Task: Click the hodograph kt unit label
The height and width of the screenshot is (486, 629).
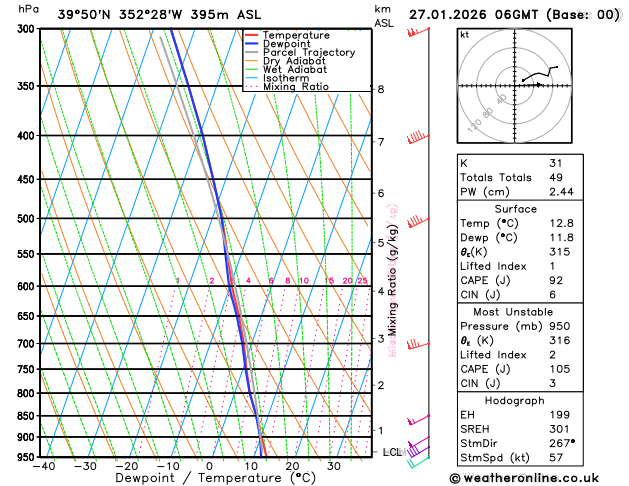Action: 465,35
